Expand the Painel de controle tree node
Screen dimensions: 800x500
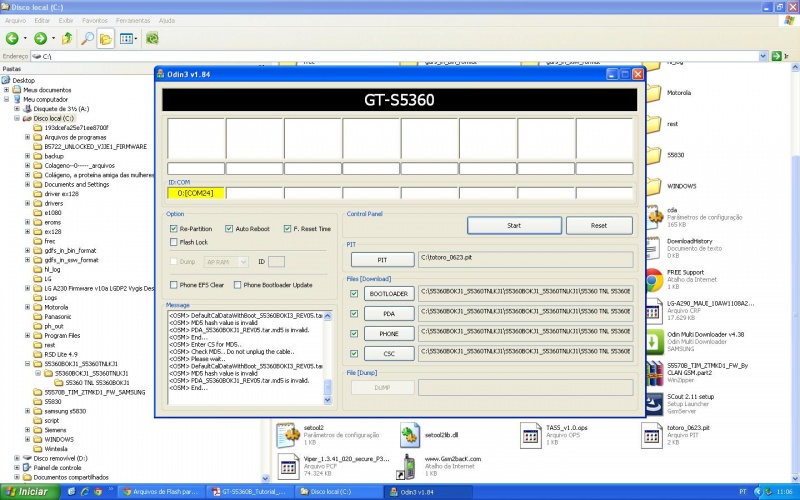coord(17,467)
